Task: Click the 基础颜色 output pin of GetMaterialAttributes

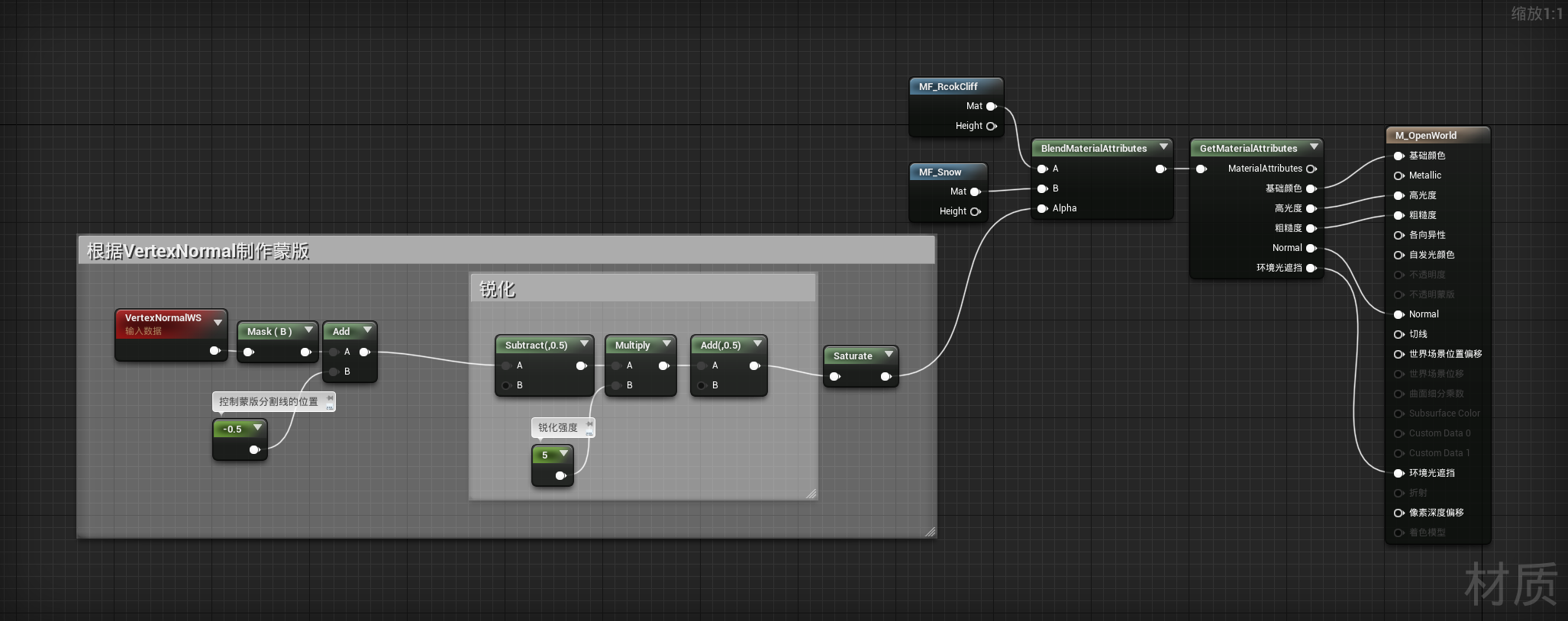Action: [x=1312, y=189]
